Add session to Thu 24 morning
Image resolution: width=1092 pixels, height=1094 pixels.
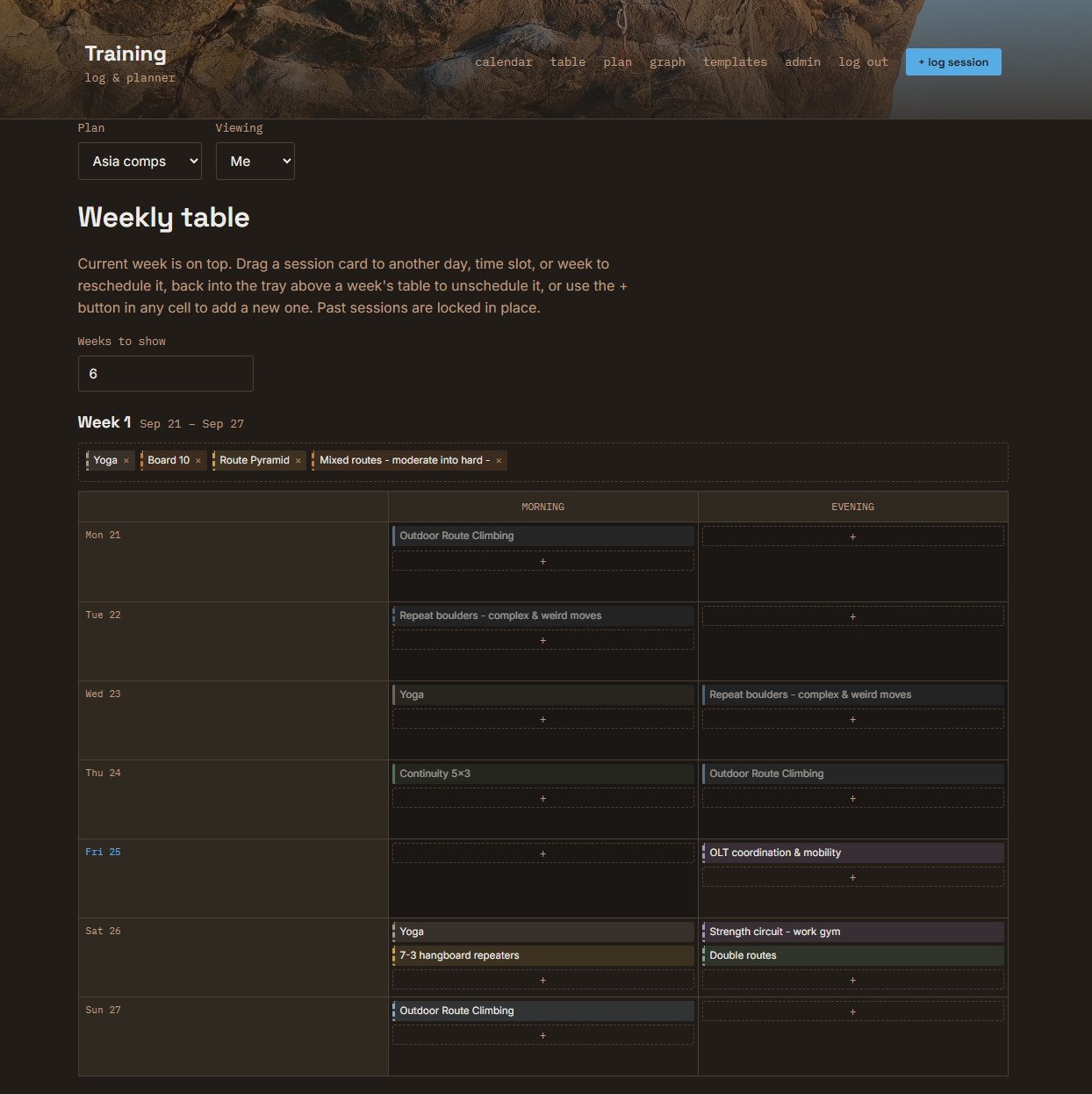point(542,798)
